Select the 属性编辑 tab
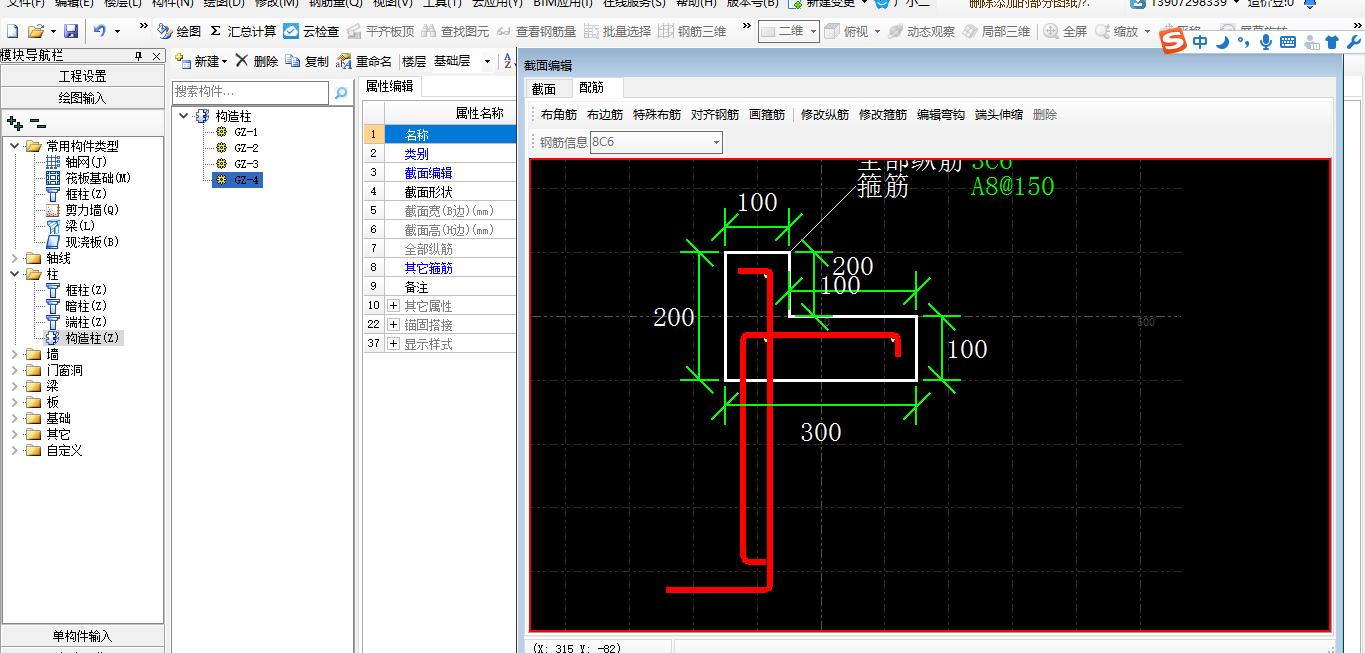The height and width of the screenshot is (653, 1365). 389,86
